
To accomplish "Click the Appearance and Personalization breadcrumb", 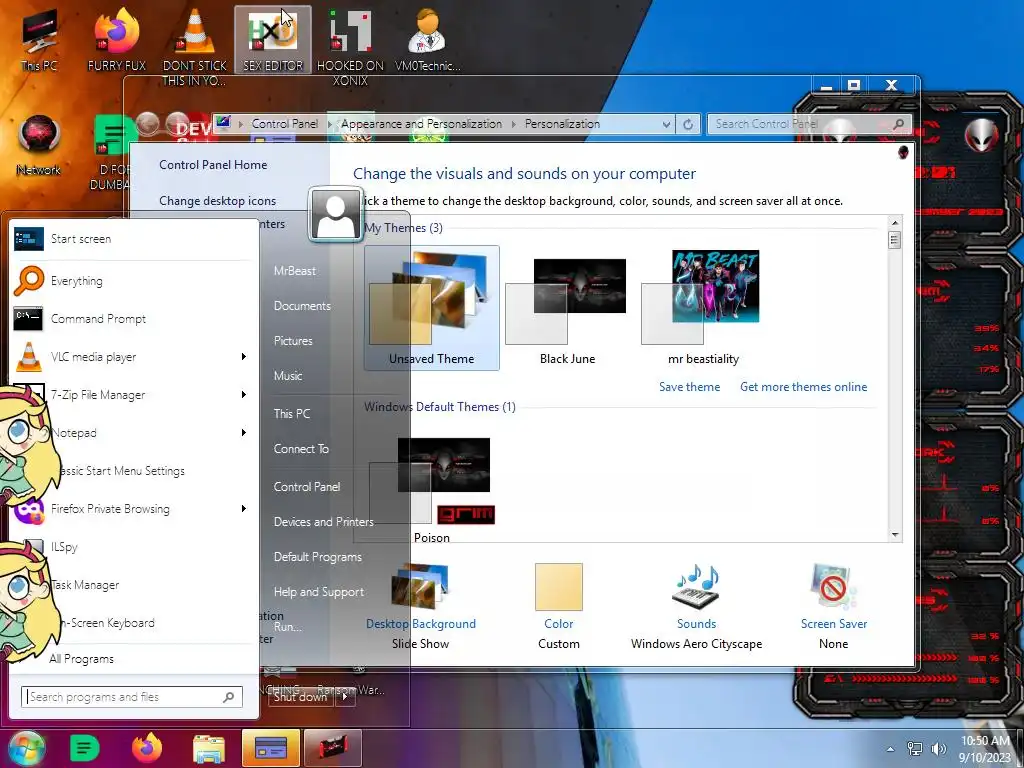I will pos(421,124).
